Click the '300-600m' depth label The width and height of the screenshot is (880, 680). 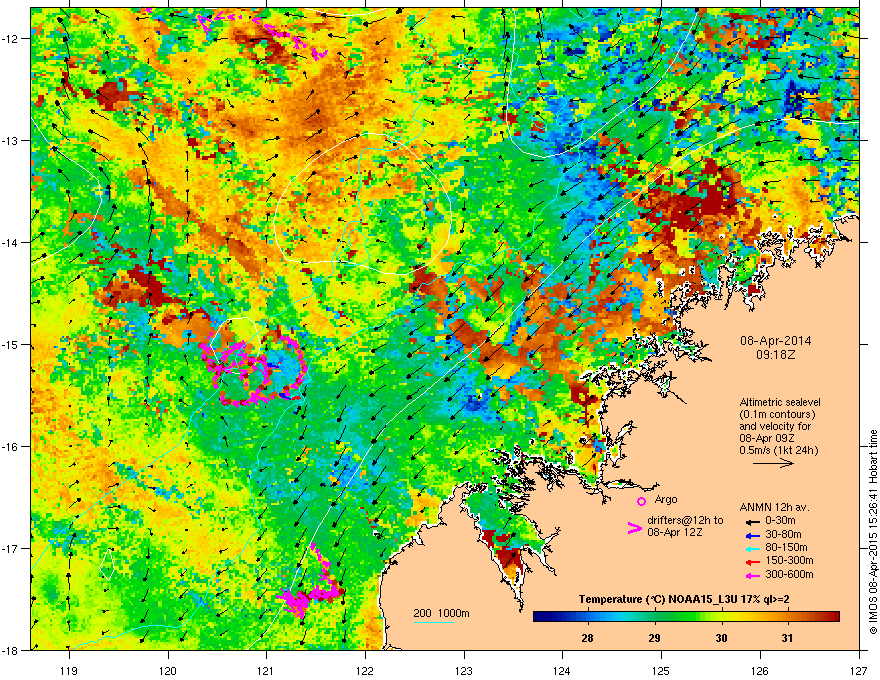[789, 575]
